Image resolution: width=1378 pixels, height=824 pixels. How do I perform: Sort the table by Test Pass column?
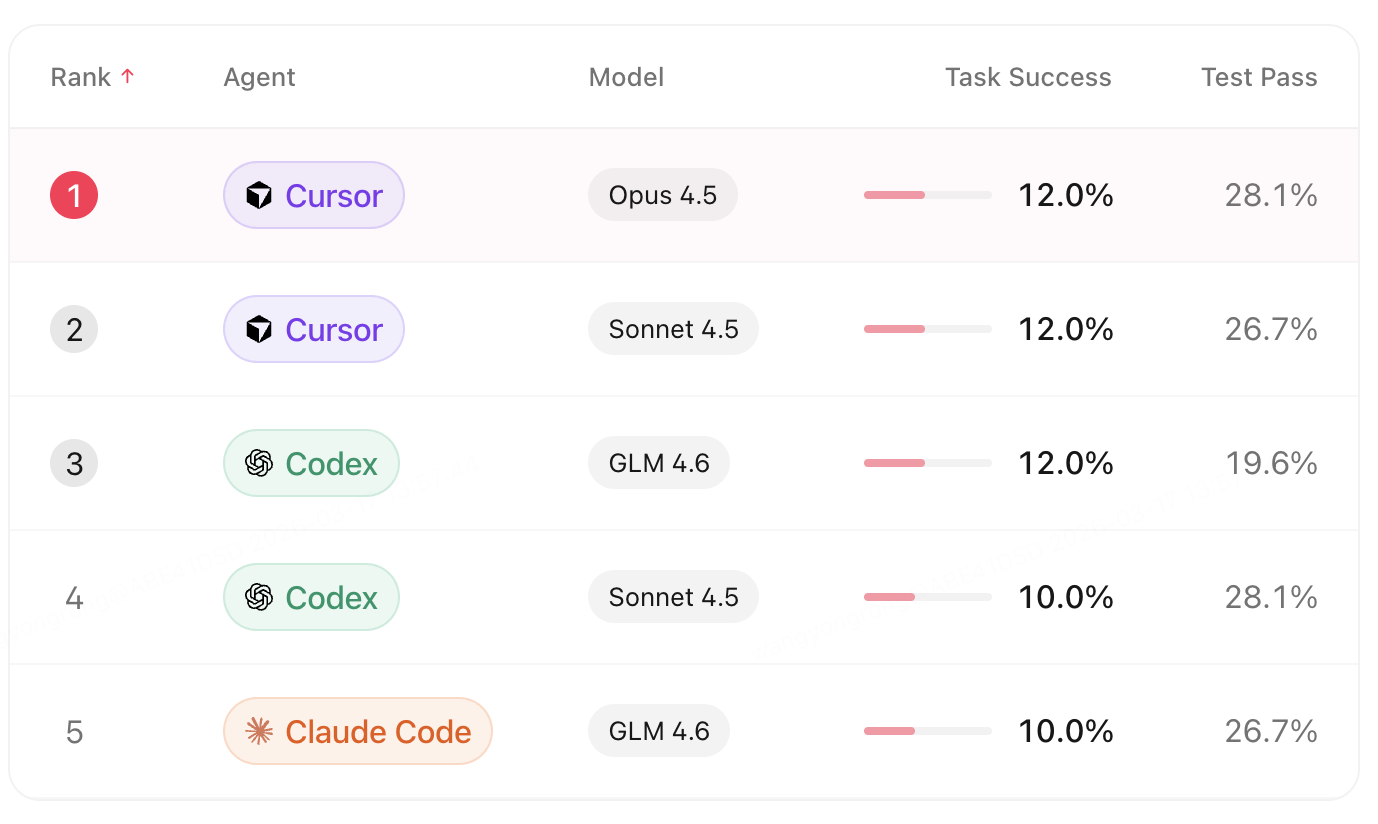point(1259,77)
